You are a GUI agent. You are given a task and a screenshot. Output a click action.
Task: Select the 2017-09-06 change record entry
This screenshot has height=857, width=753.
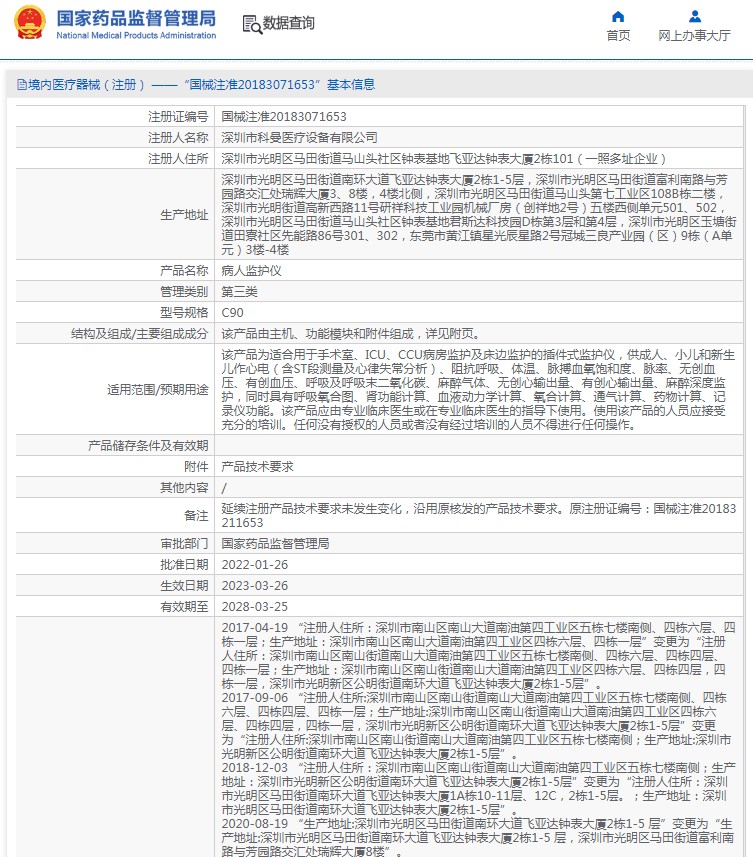pos(476,726)
